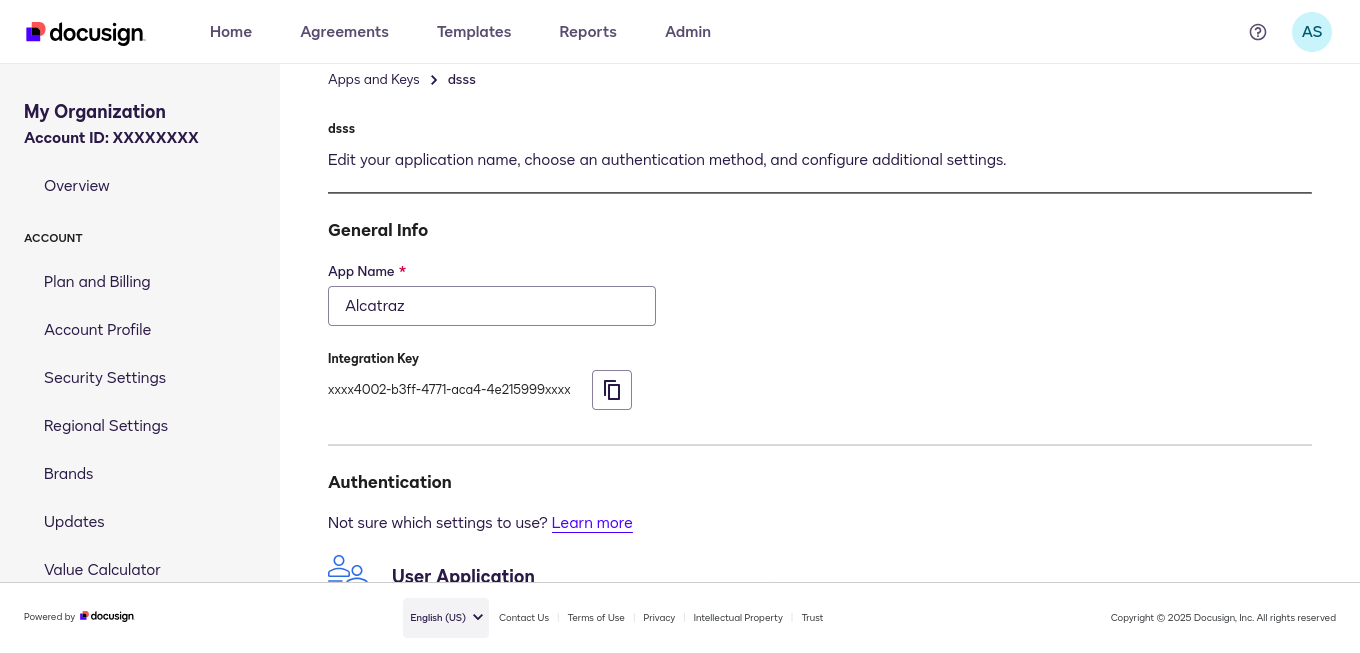1360x653 pixels.
Task: Switch to the Admin tab
Action: click(x=687, y=31)
